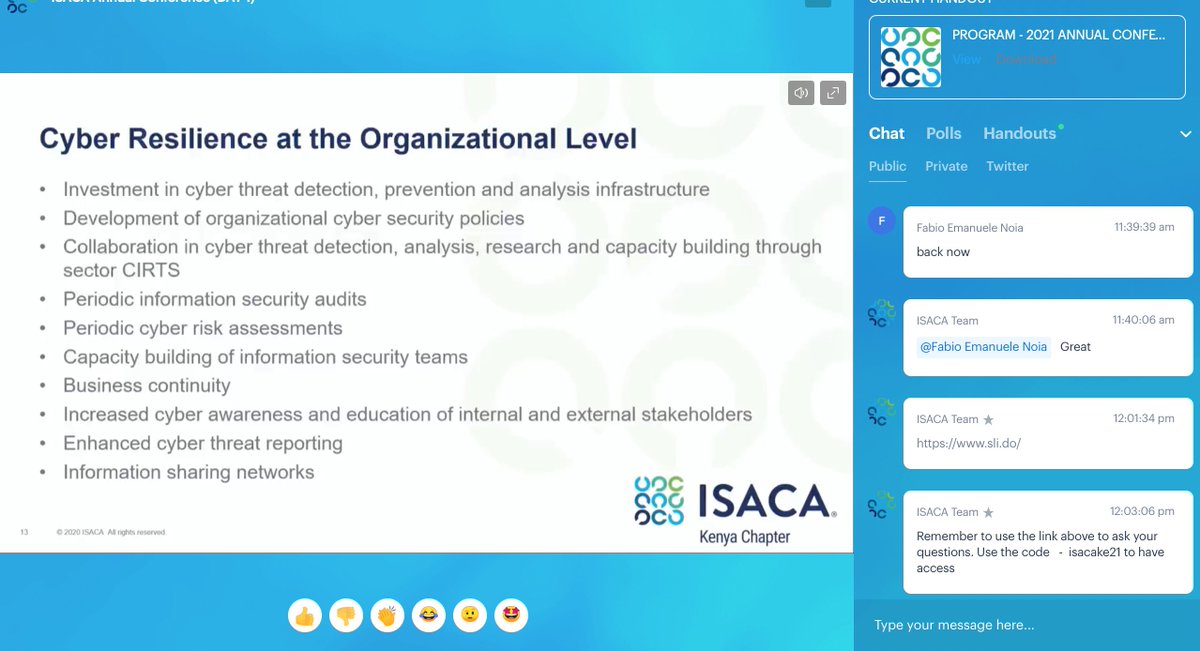This screenshot has height=651, width=1200.
Task: Click the 'Great' reply text
Action: (x=1075, y=347)
